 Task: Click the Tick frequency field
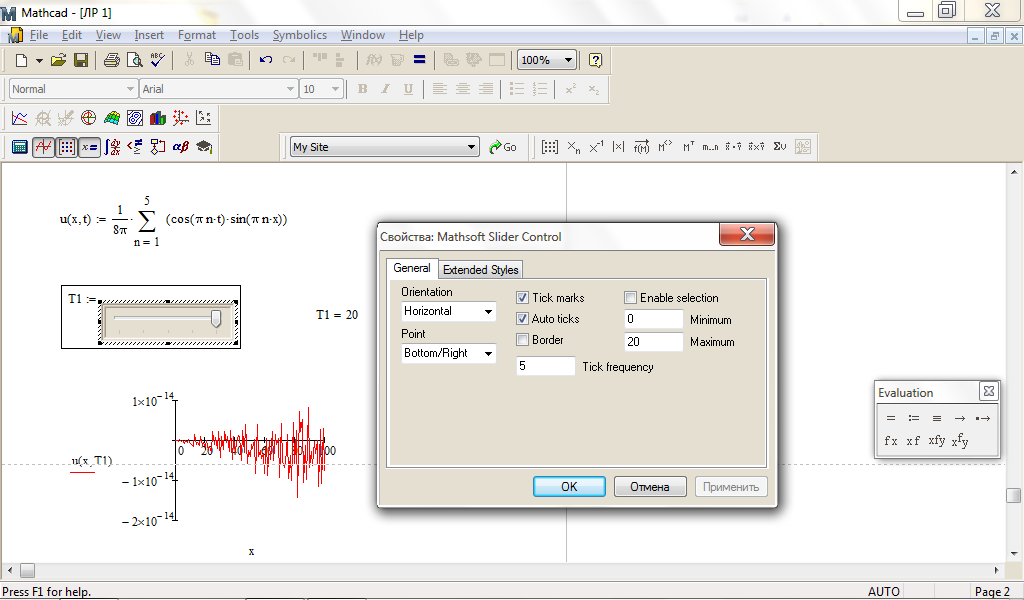[x=546, y=366]
